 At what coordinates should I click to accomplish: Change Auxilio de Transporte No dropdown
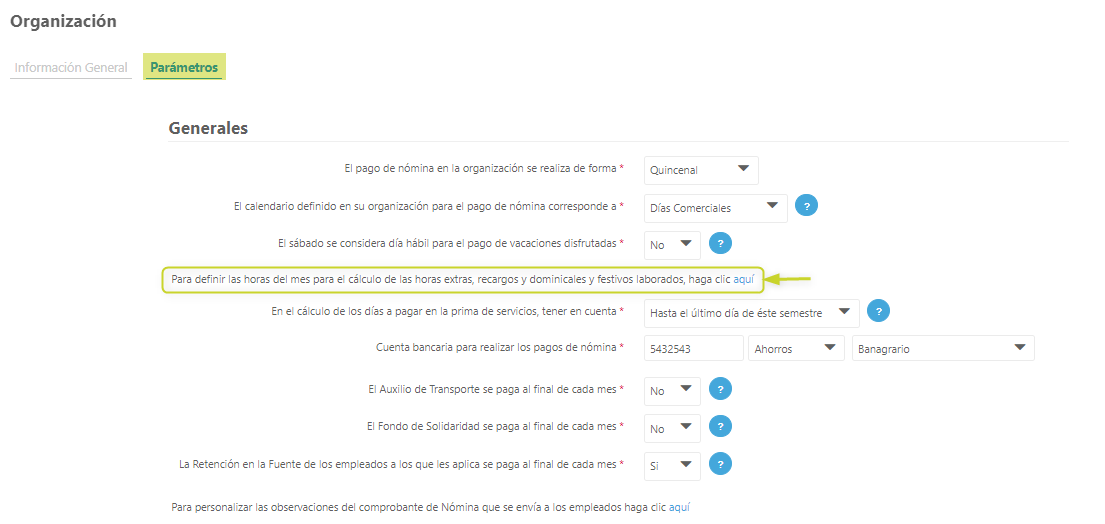tap(672, 390)
